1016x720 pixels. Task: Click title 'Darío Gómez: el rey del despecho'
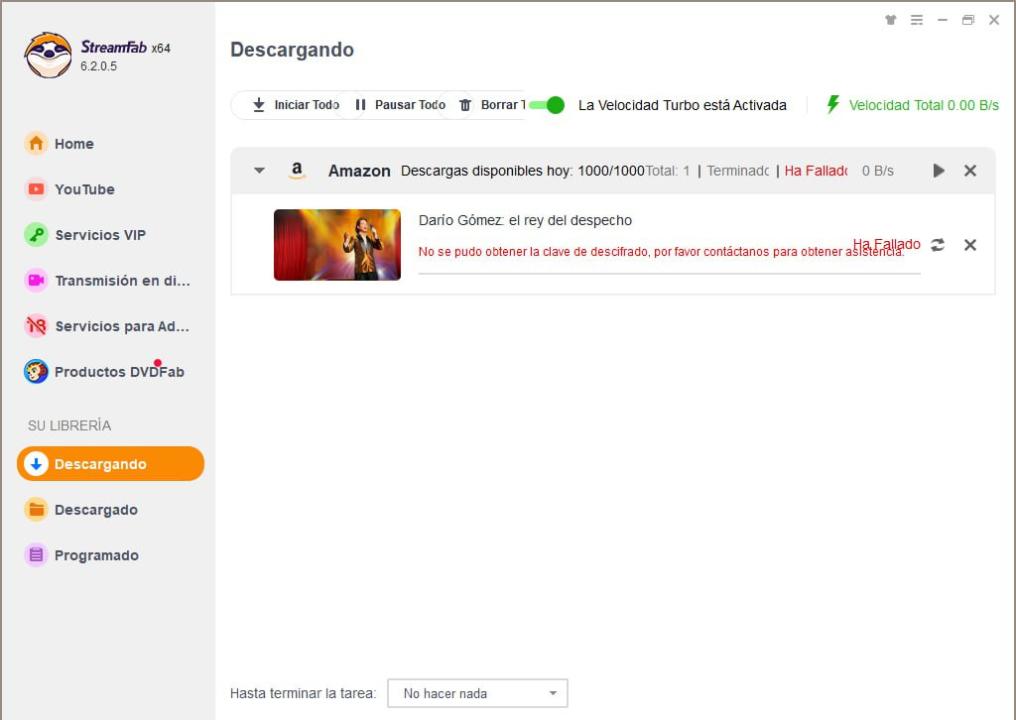[x=525, y=220]
